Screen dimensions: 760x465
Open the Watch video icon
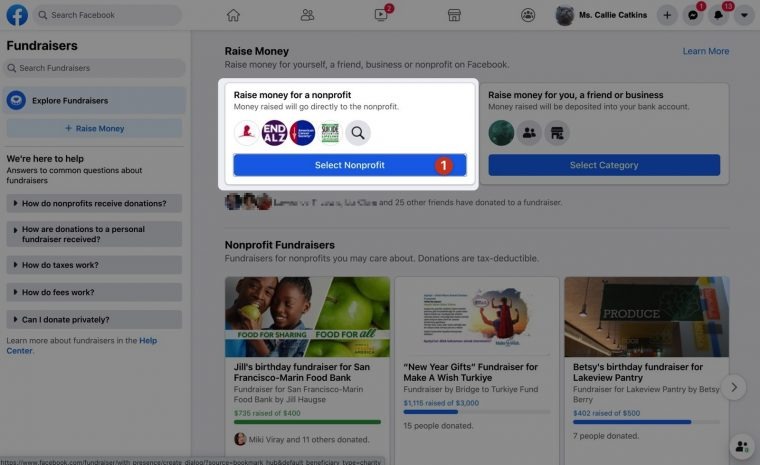click(x=381, y=15)
